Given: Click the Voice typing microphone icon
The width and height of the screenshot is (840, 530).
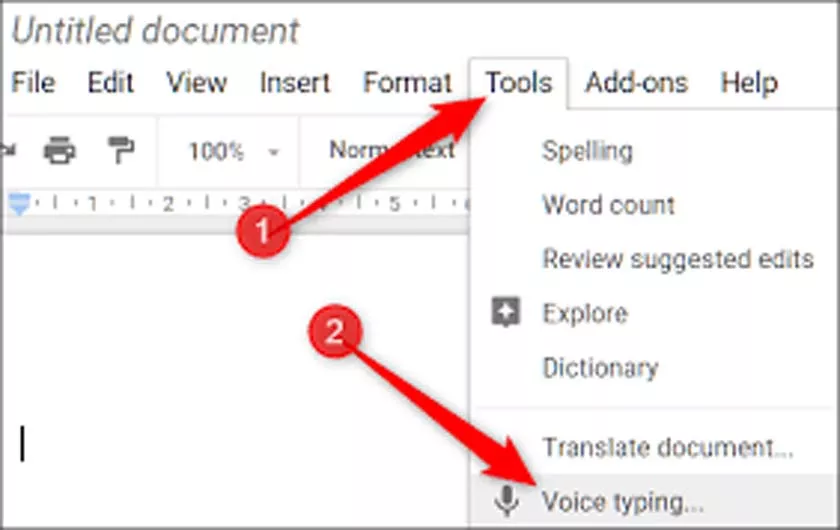Looking at the screenshot, I should [506, 501].
